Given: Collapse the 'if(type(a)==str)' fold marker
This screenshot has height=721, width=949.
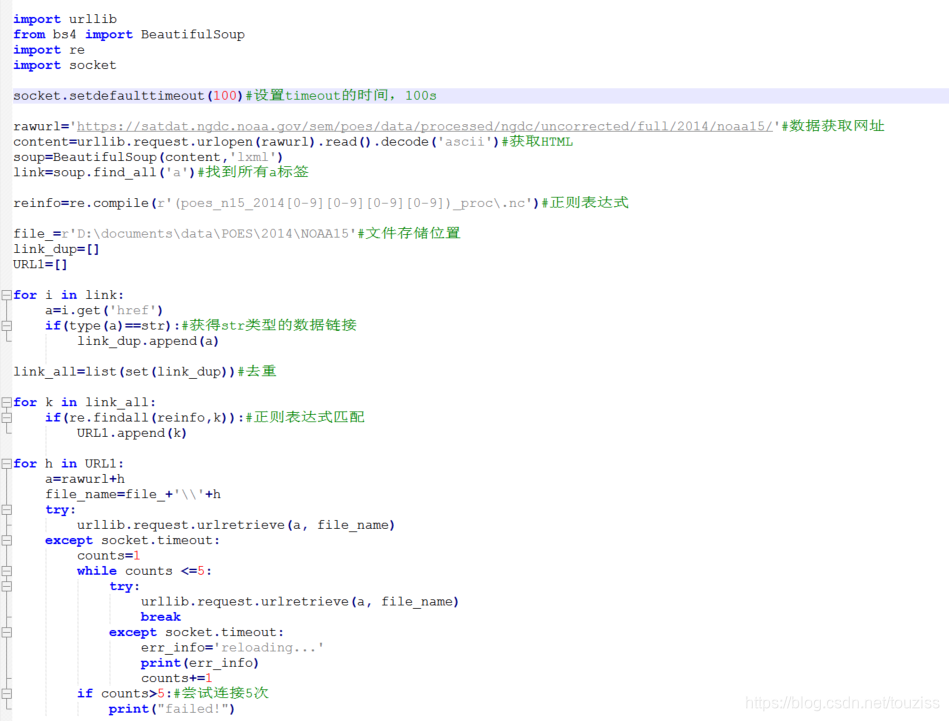Looking at the screenshot, I should pyautogui.click(x=6, y=326).
